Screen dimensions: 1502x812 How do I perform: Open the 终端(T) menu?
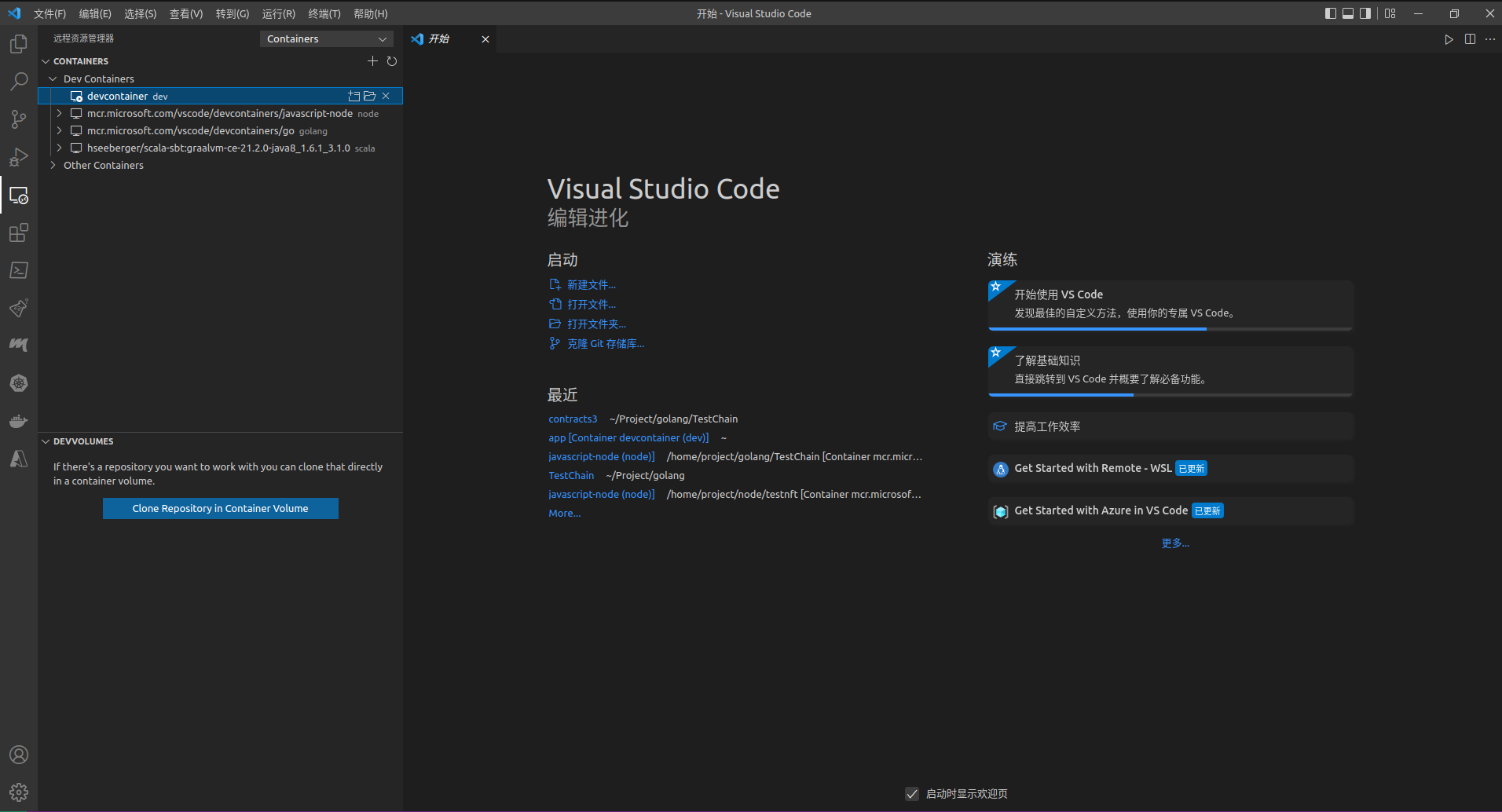click(x=324, y=13)
